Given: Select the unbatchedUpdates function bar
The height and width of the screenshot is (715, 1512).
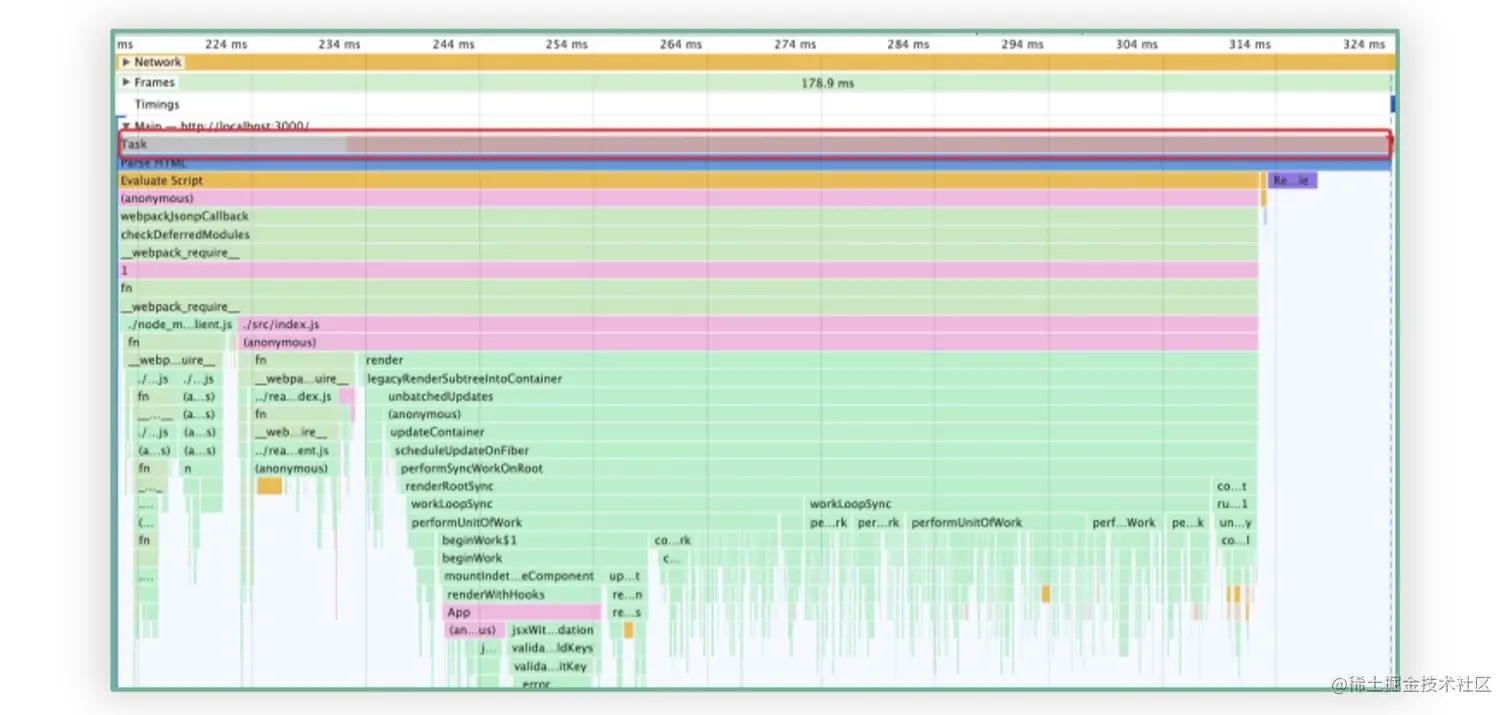Looking at the screenshot, I should [822, 397].
